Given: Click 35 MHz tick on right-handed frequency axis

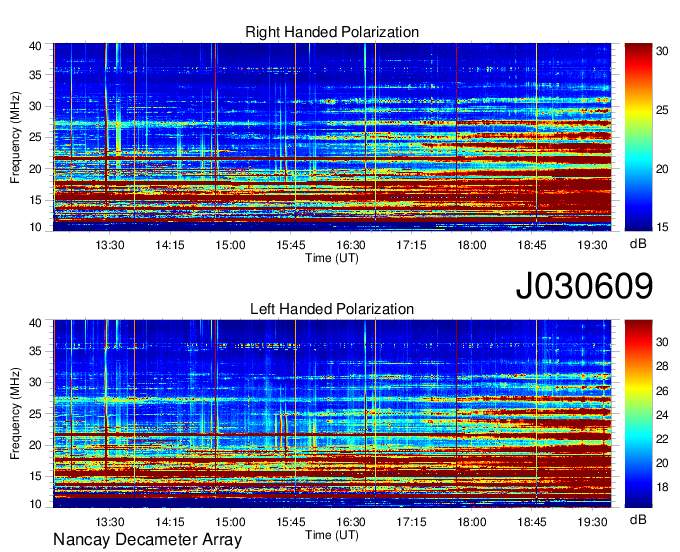Looking at the screenshot, I should pyautogui.click(x=35, y=75).
